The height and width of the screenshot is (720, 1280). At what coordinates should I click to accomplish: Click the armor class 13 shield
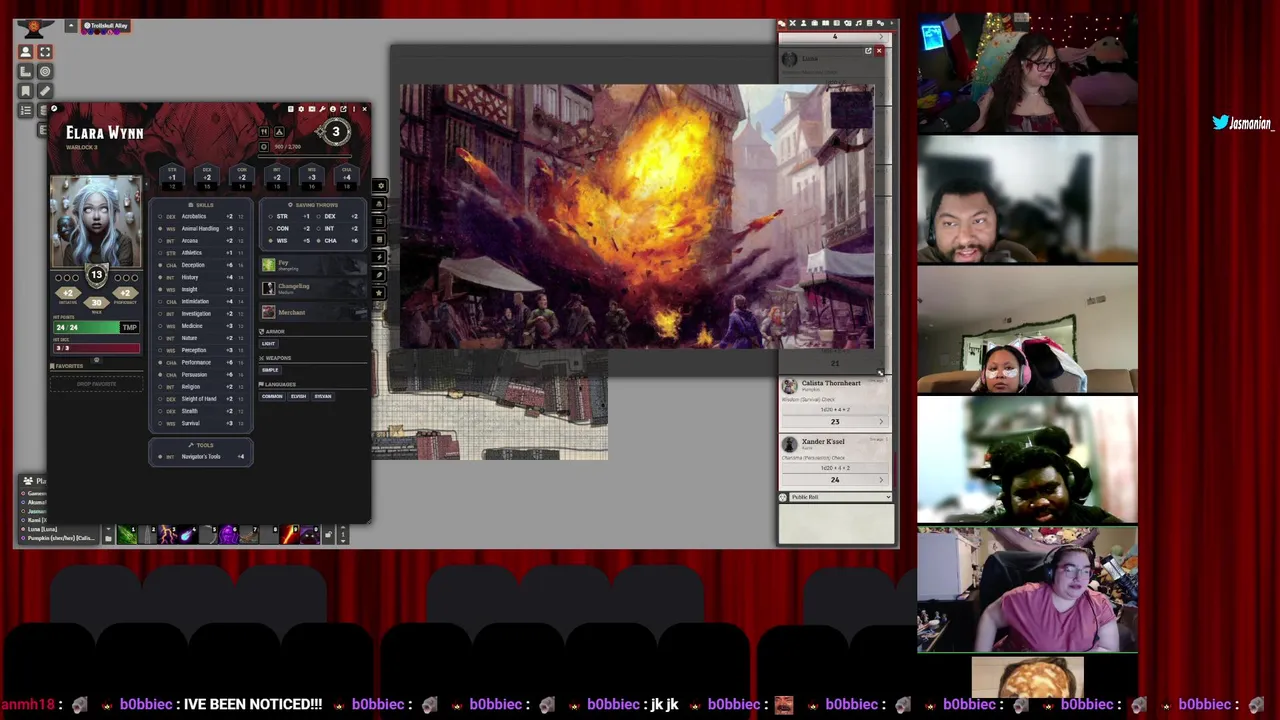[x=96, y=276]
